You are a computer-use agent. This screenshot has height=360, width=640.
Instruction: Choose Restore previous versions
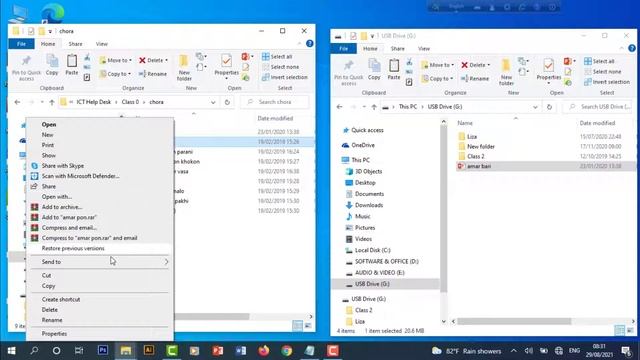pos(73,248)
